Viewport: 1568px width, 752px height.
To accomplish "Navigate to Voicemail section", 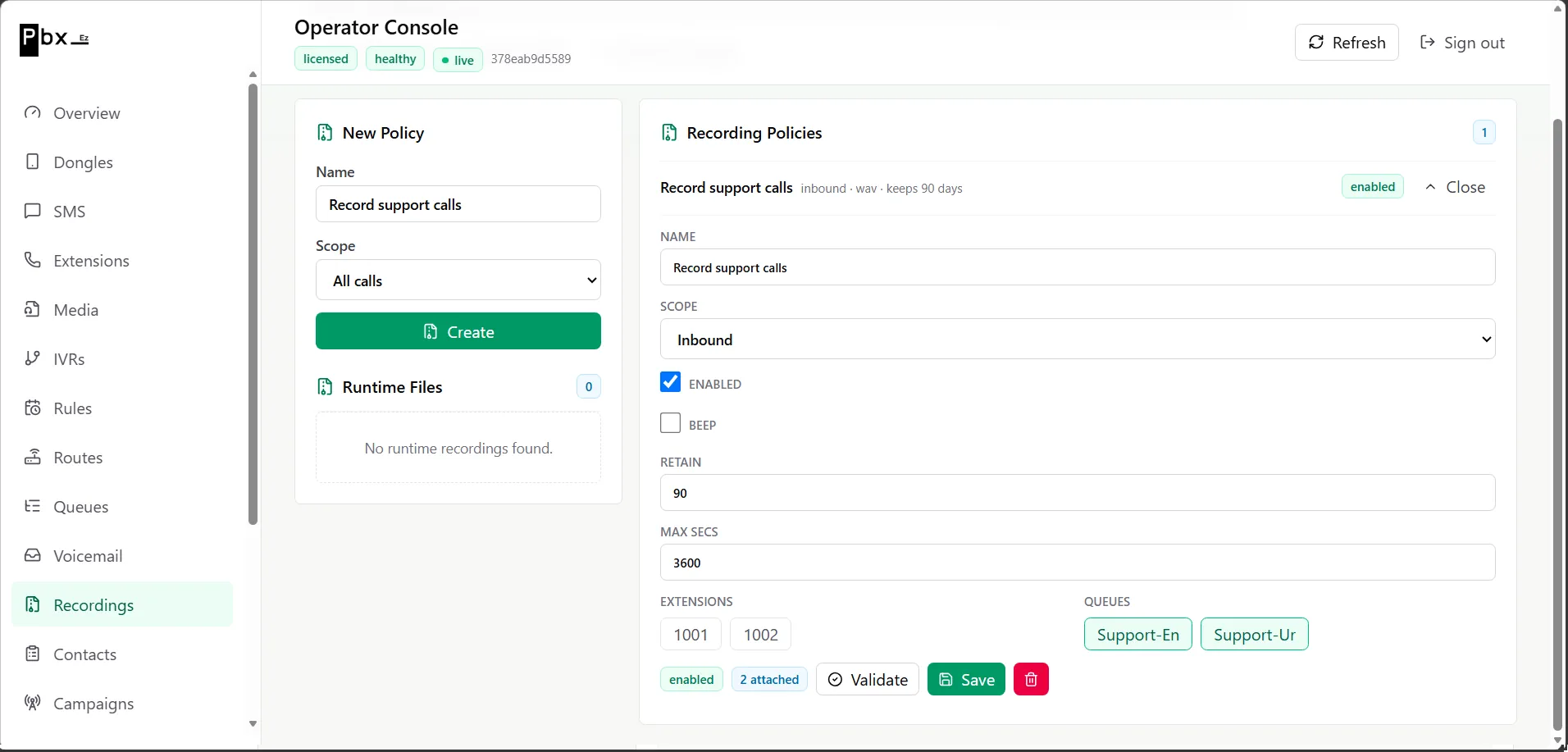I will (x=122, y=555).
